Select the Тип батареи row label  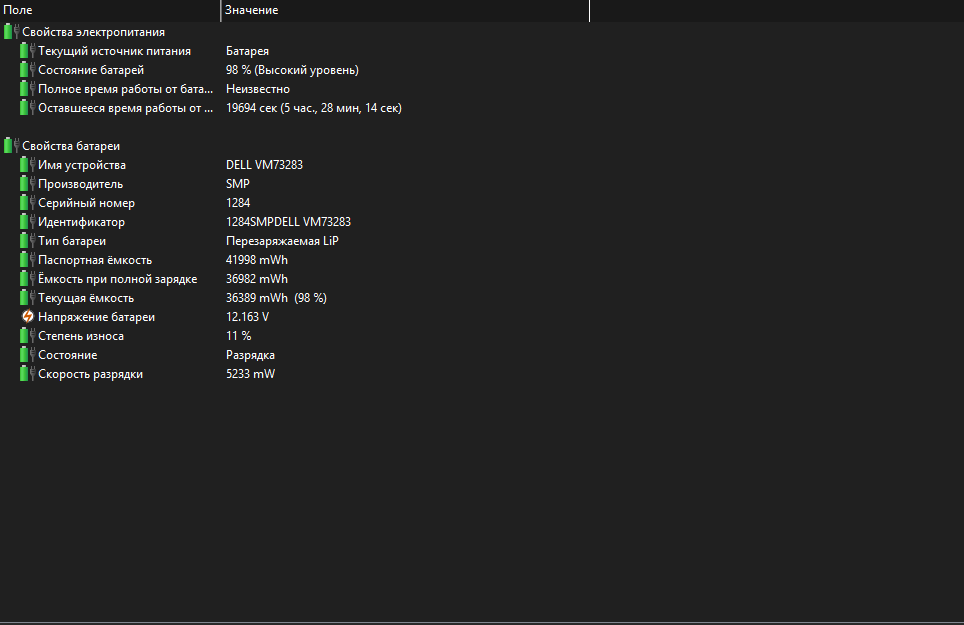pos(72,241)
